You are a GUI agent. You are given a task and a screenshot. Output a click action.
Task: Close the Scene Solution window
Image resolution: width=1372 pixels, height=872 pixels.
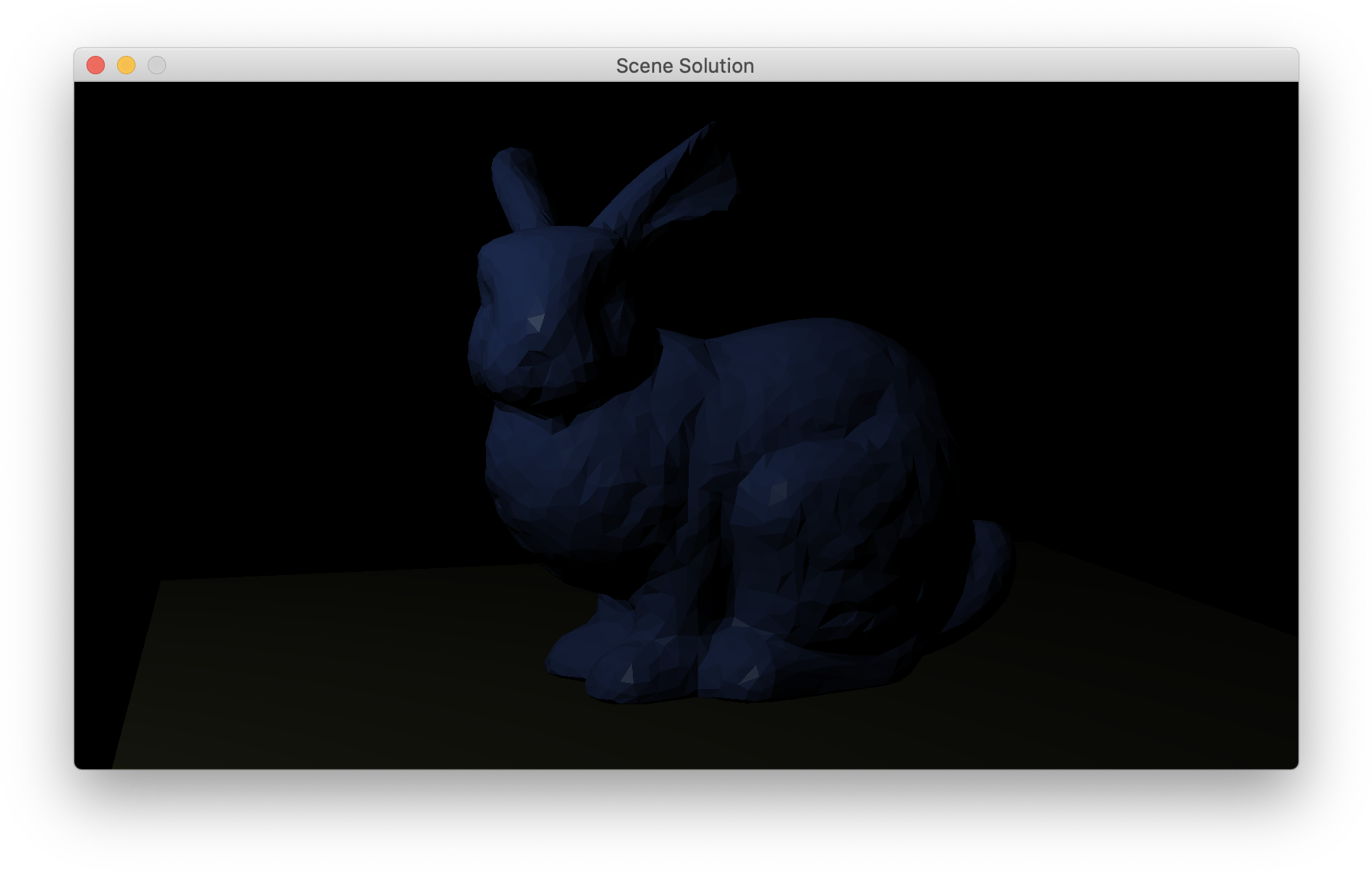pyautogui.click(x=96, y=66)
